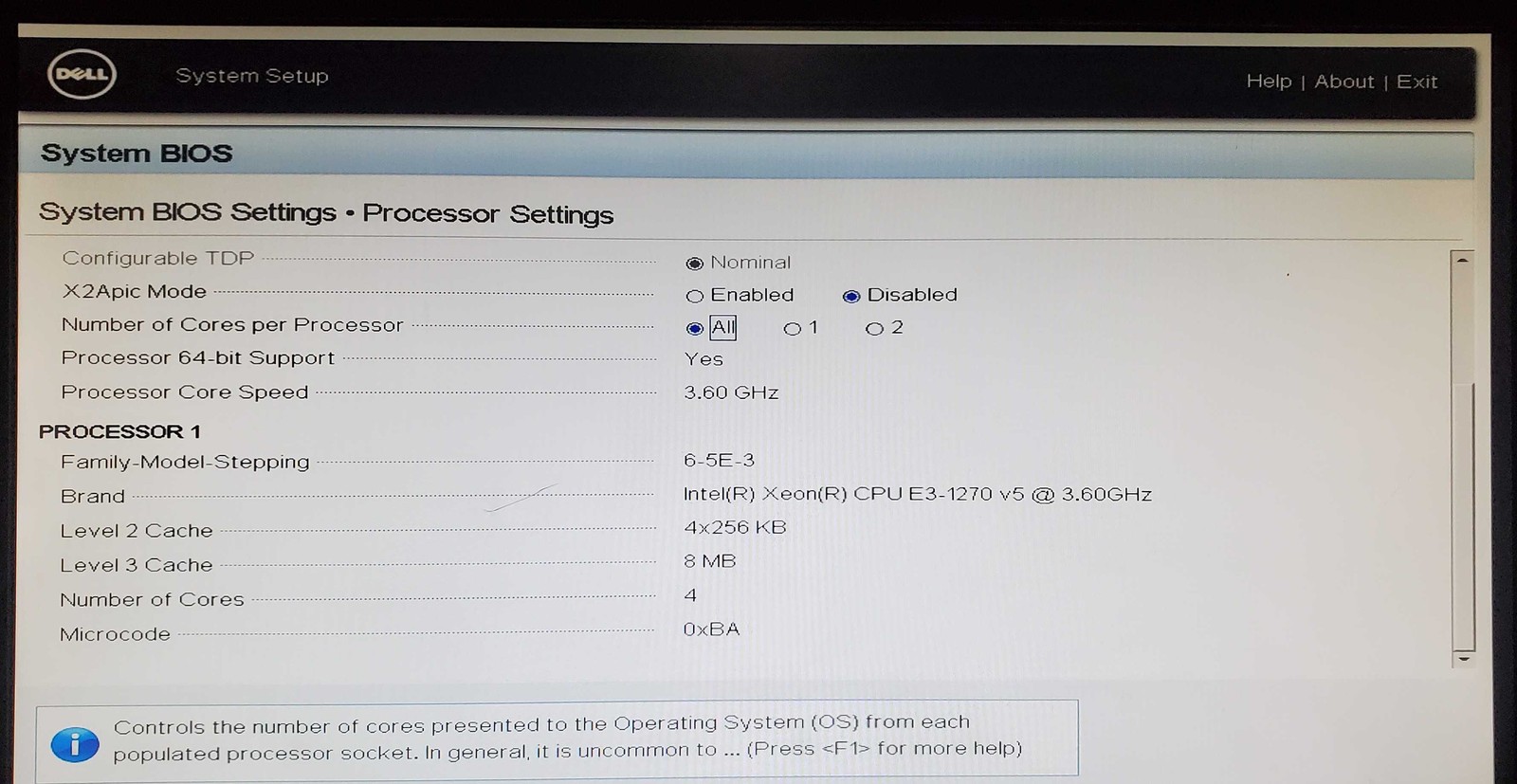This screenshot has height=784, width=1517.
Task: Click Processor 64-bit Support label
Action: 197,358
